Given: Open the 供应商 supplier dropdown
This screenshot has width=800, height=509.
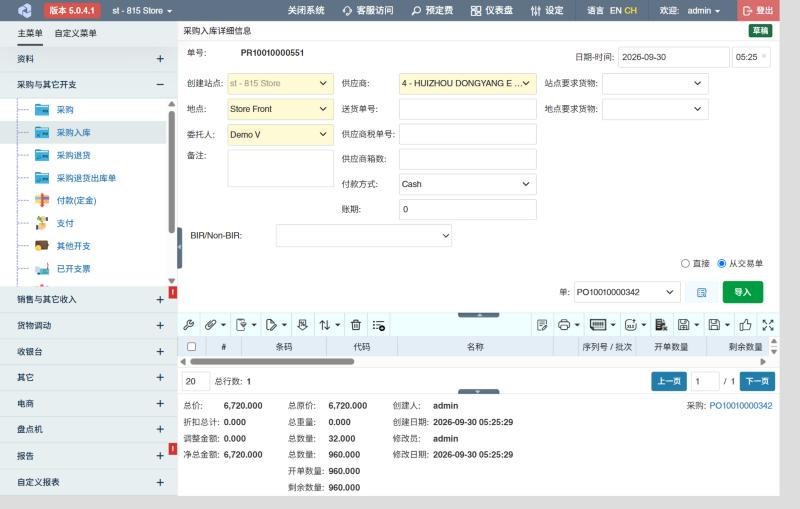Looking at the screenshot, I should click(467, 83).
